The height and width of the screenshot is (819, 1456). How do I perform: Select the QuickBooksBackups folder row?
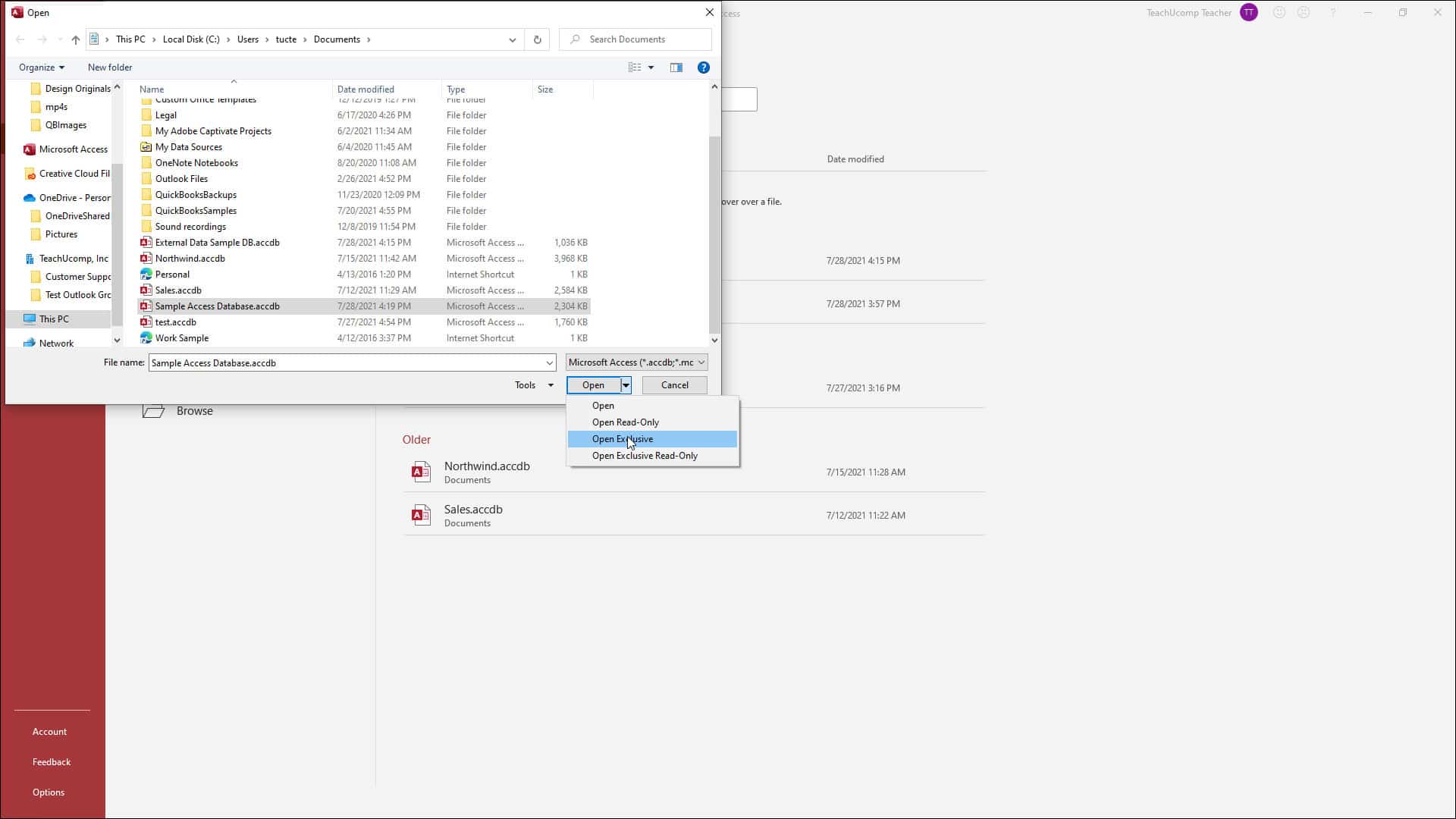point(364,195)
